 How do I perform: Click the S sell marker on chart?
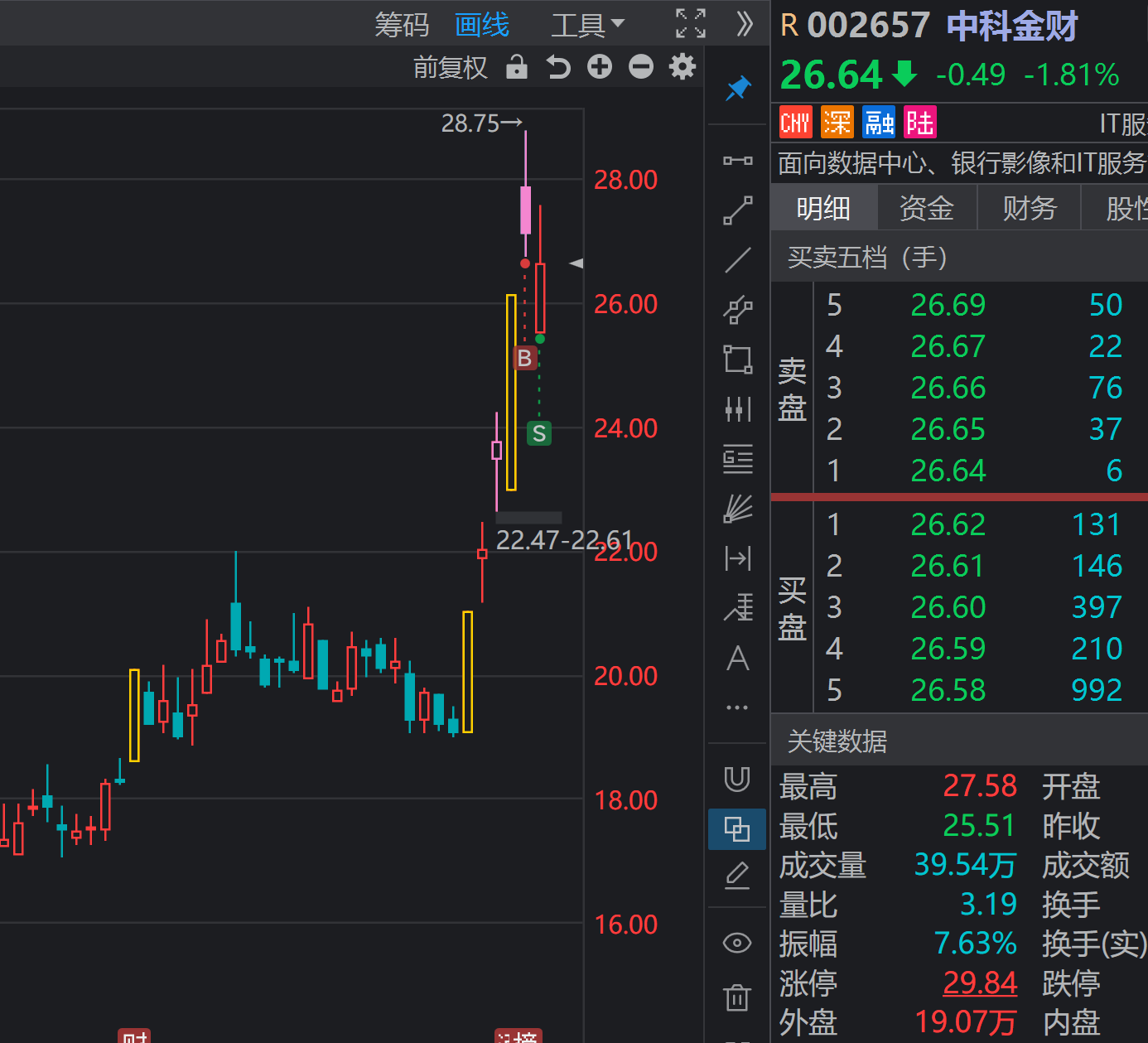(539, 433)
